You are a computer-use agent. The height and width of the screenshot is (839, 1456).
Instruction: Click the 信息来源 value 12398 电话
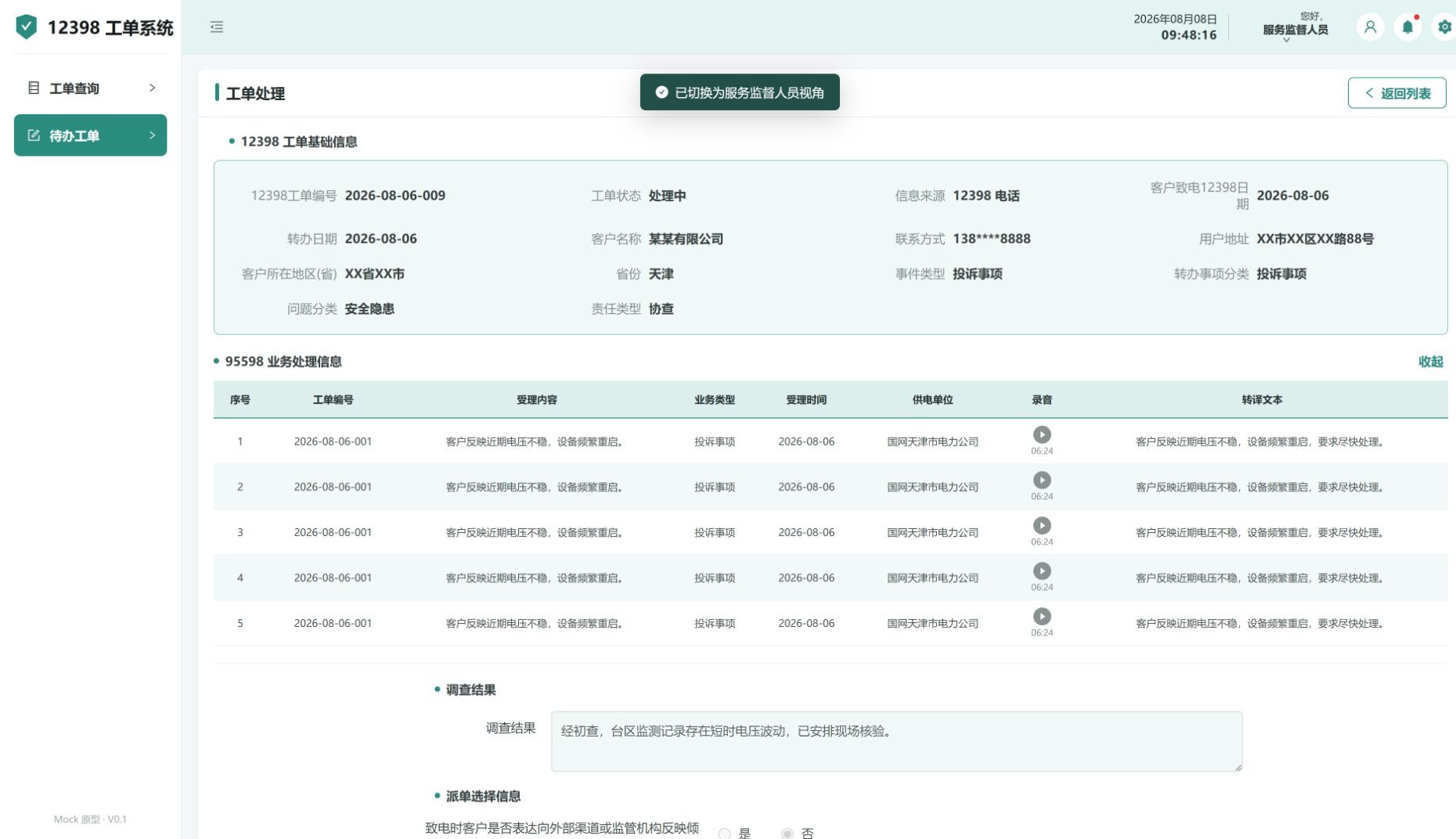(986, 196)
